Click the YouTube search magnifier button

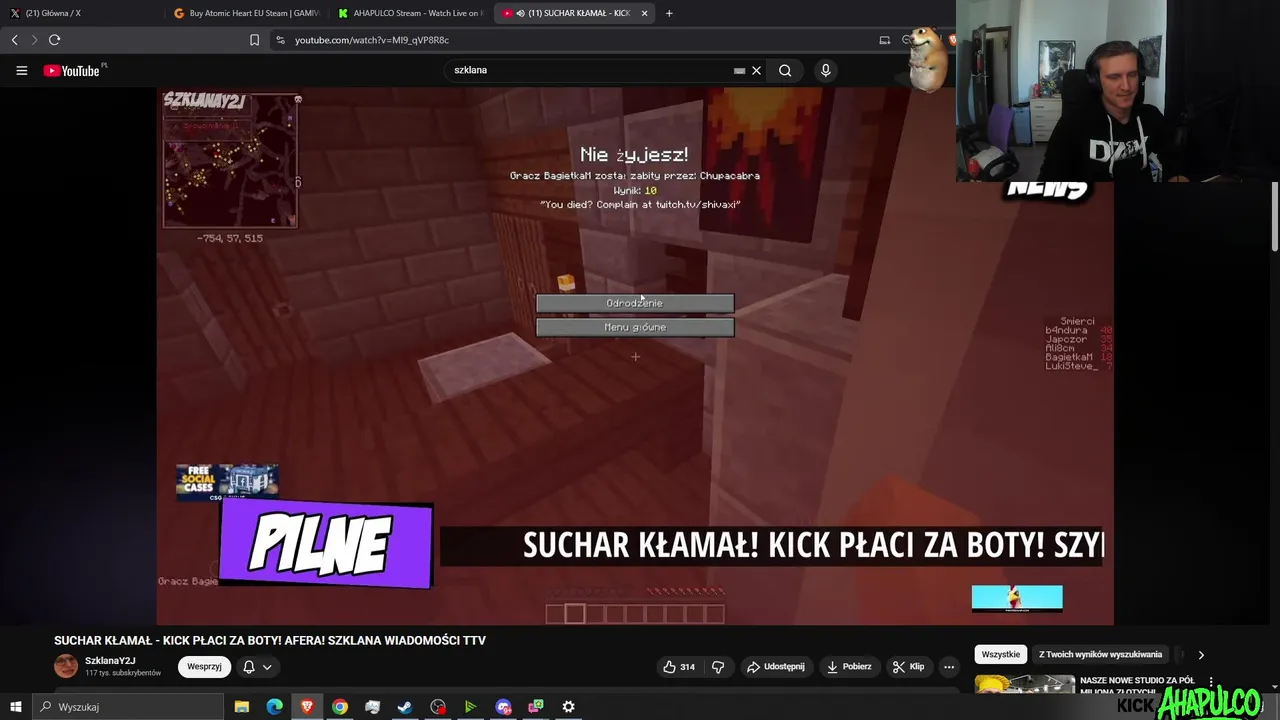coord(785,70)
